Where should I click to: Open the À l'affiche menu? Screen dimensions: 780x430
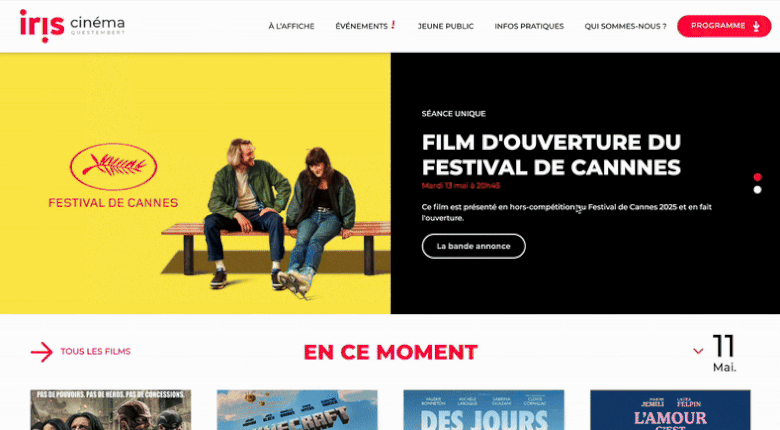pos(292,26)
